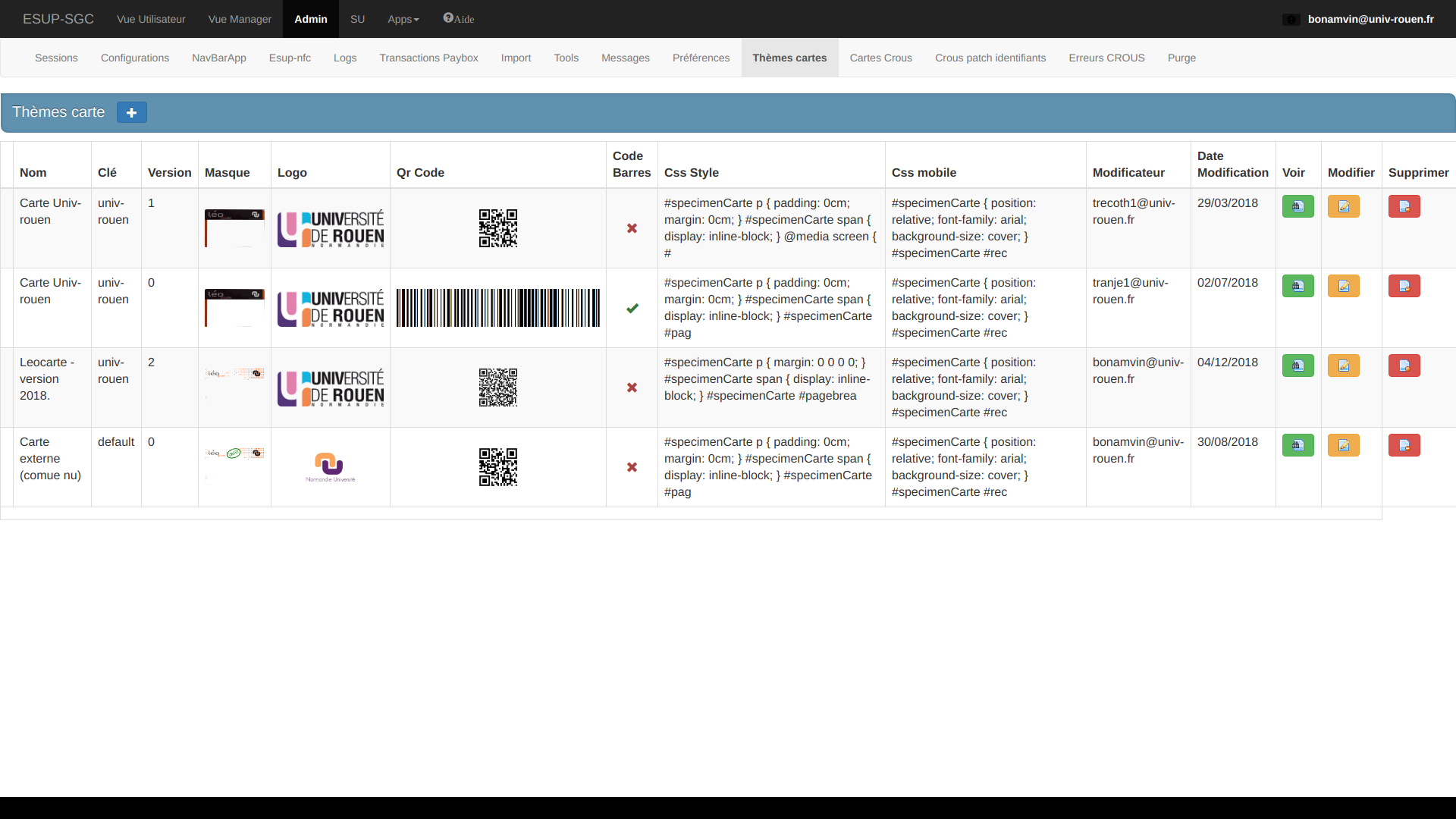Go to Transactions Paybox tab
Viewport: 1456px width, 819px height.
pyautogui.click(x=428, y=58)
